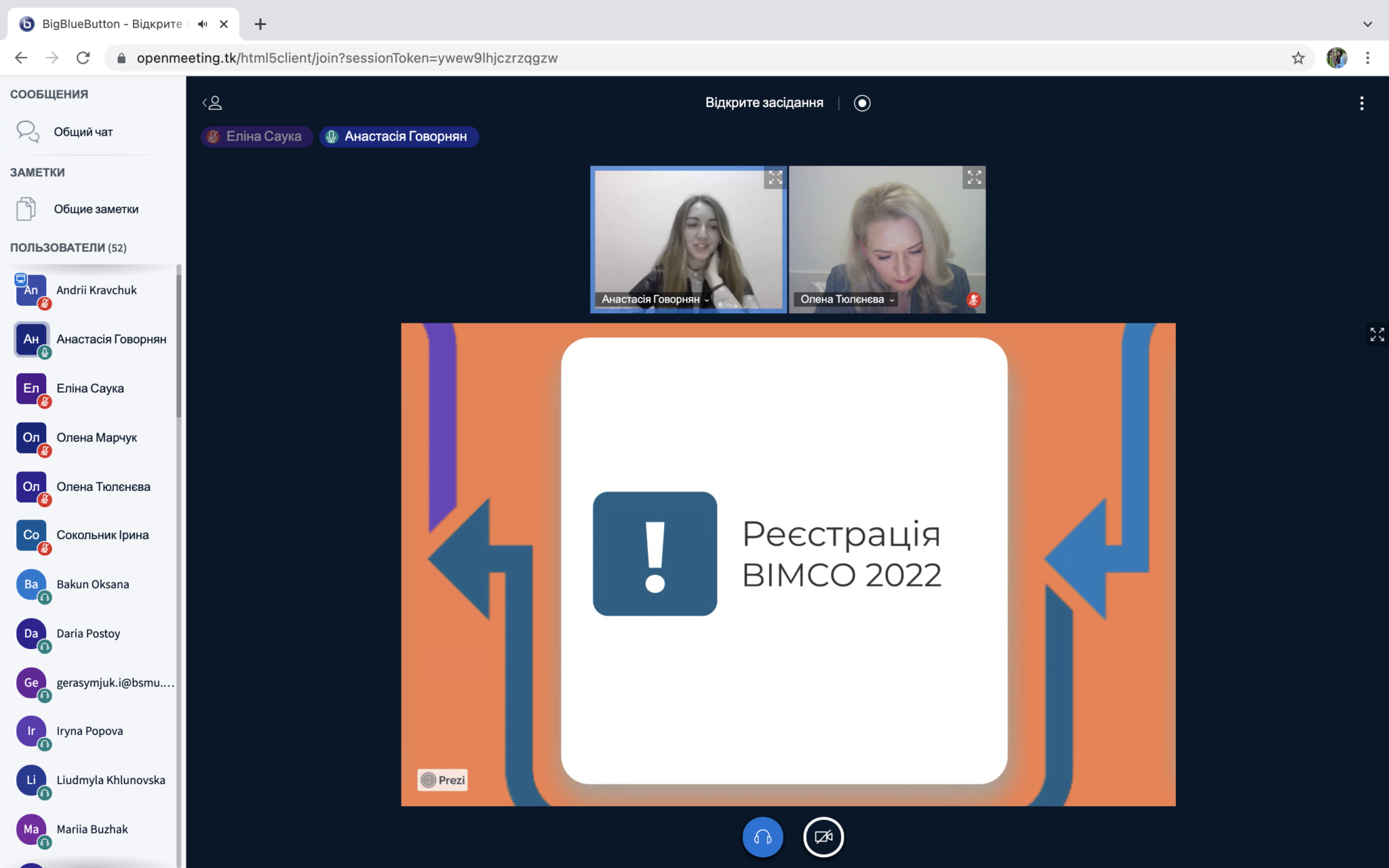Click Liudmyla Khlunovska's avatar
This screenshot has width=1389, height=868.
tap(31, 780)
